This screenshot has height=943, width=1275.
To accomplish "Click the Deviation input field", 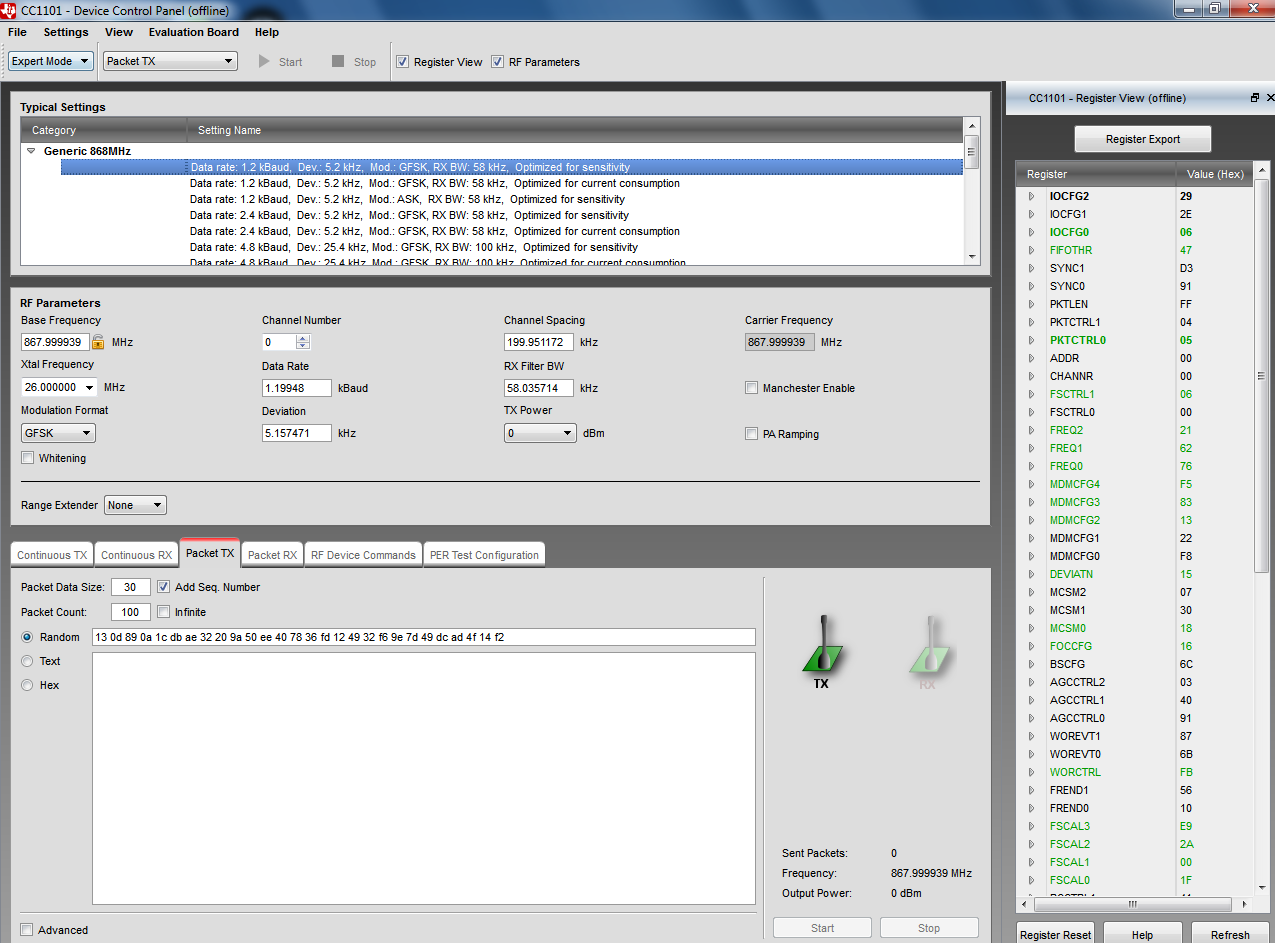I will coord(296,433).
